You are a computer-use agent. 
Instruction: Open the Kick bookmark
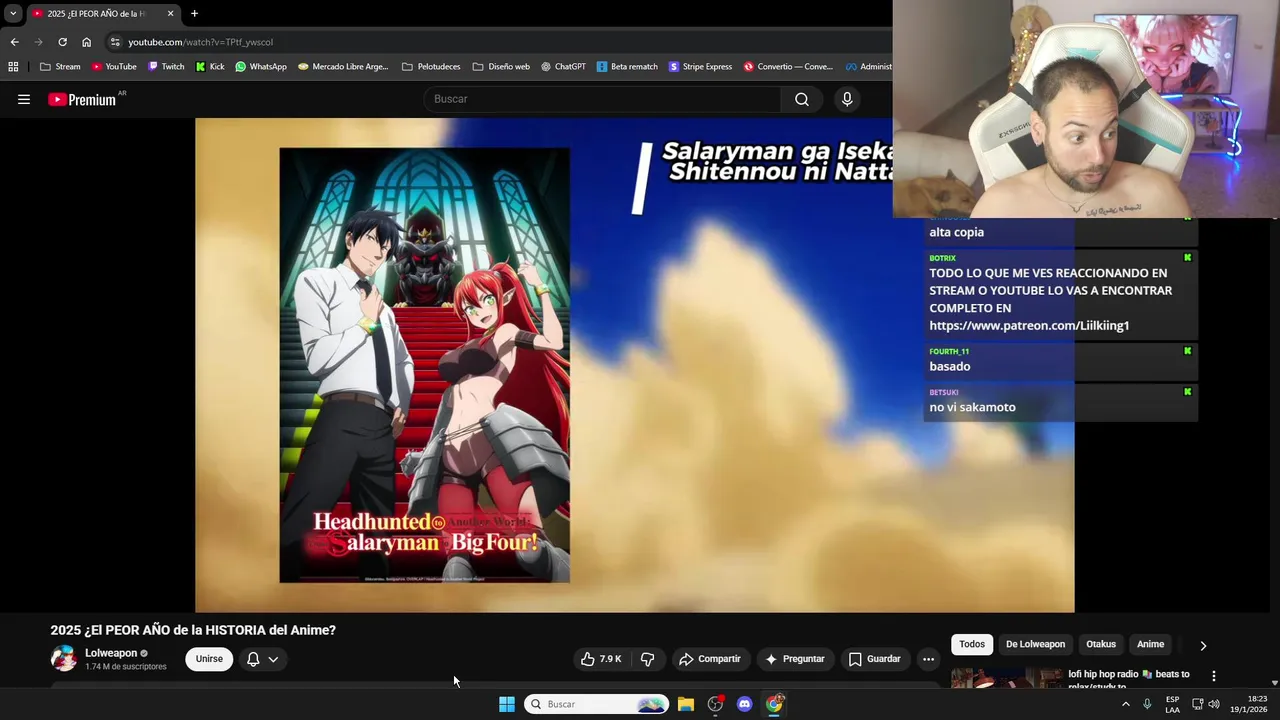click(x=210, y=67)
